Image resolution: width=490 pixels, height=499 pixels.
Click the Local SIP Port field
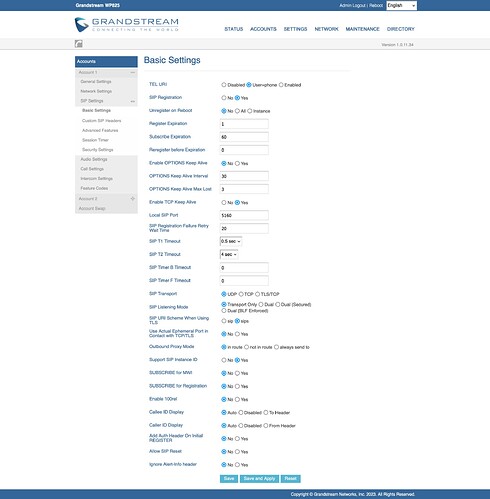[x=244, y=215]
